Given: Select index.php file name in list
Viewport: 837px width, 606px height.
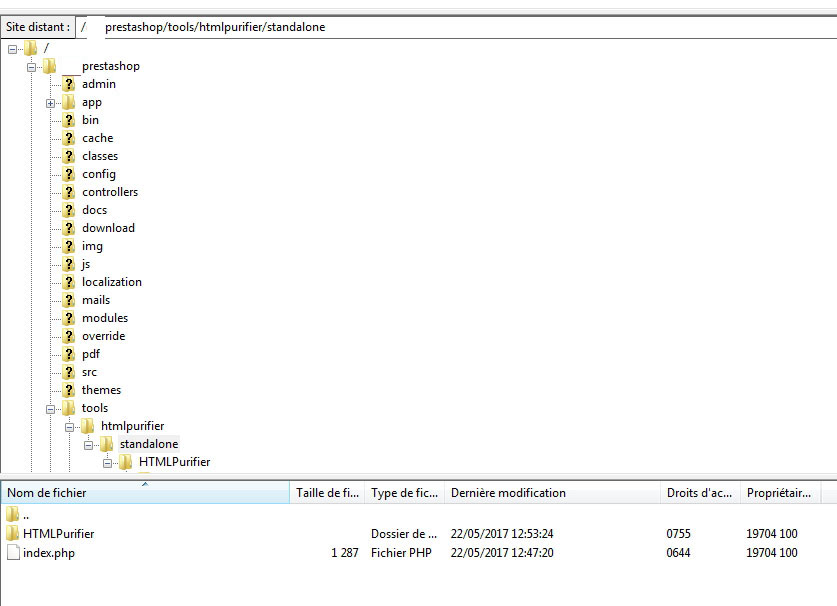Looking at the screenshot, I should tap(49, 553).
